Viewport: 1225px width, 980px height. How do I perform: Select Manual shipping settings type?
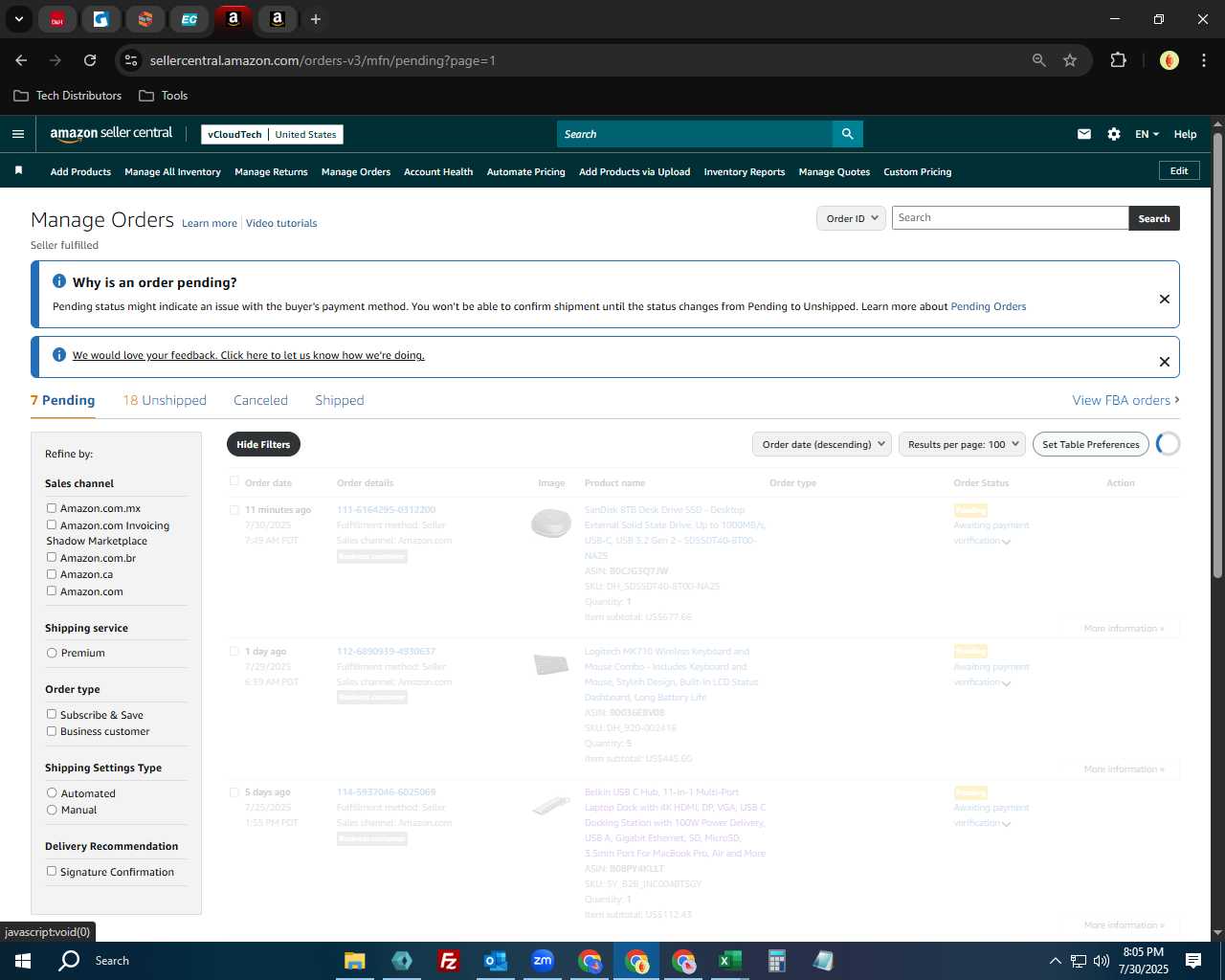click(x=52, y=810)
